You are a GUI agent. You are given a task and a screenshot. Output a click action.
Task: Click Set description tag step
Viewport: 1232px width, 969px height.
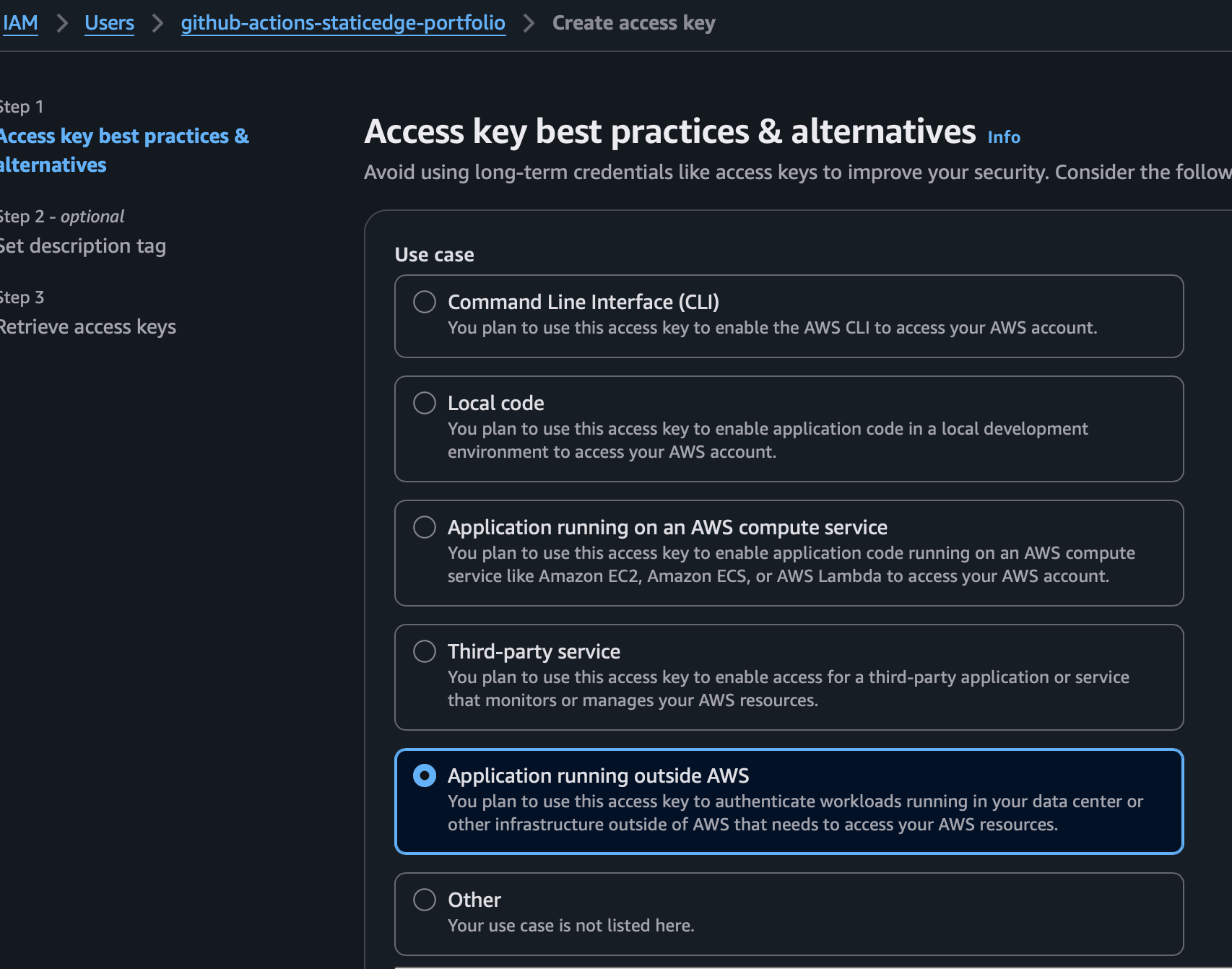(x=82, y=246)
